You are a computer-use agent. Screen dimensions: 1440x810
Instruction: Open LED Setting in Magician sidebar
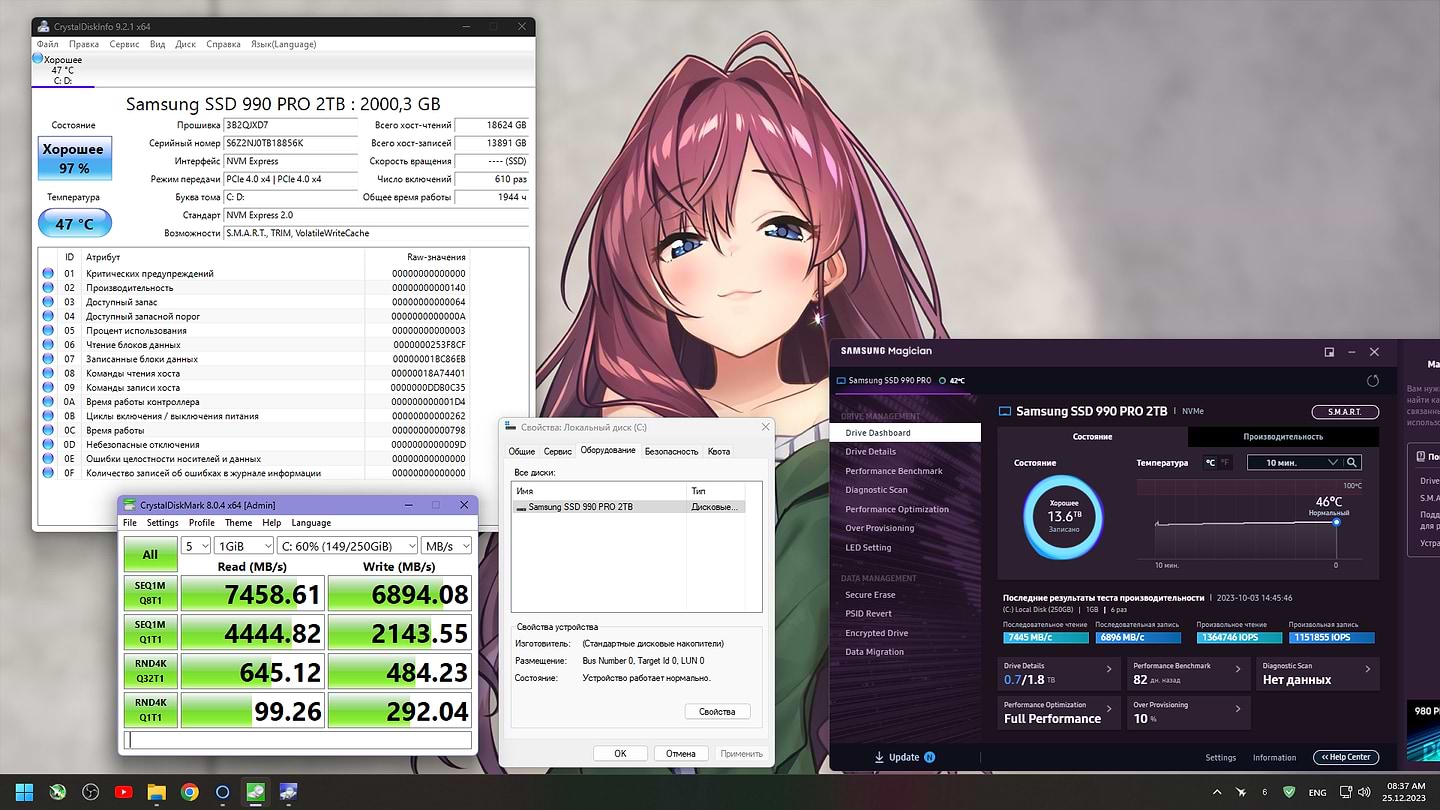[x=868, y=547]
